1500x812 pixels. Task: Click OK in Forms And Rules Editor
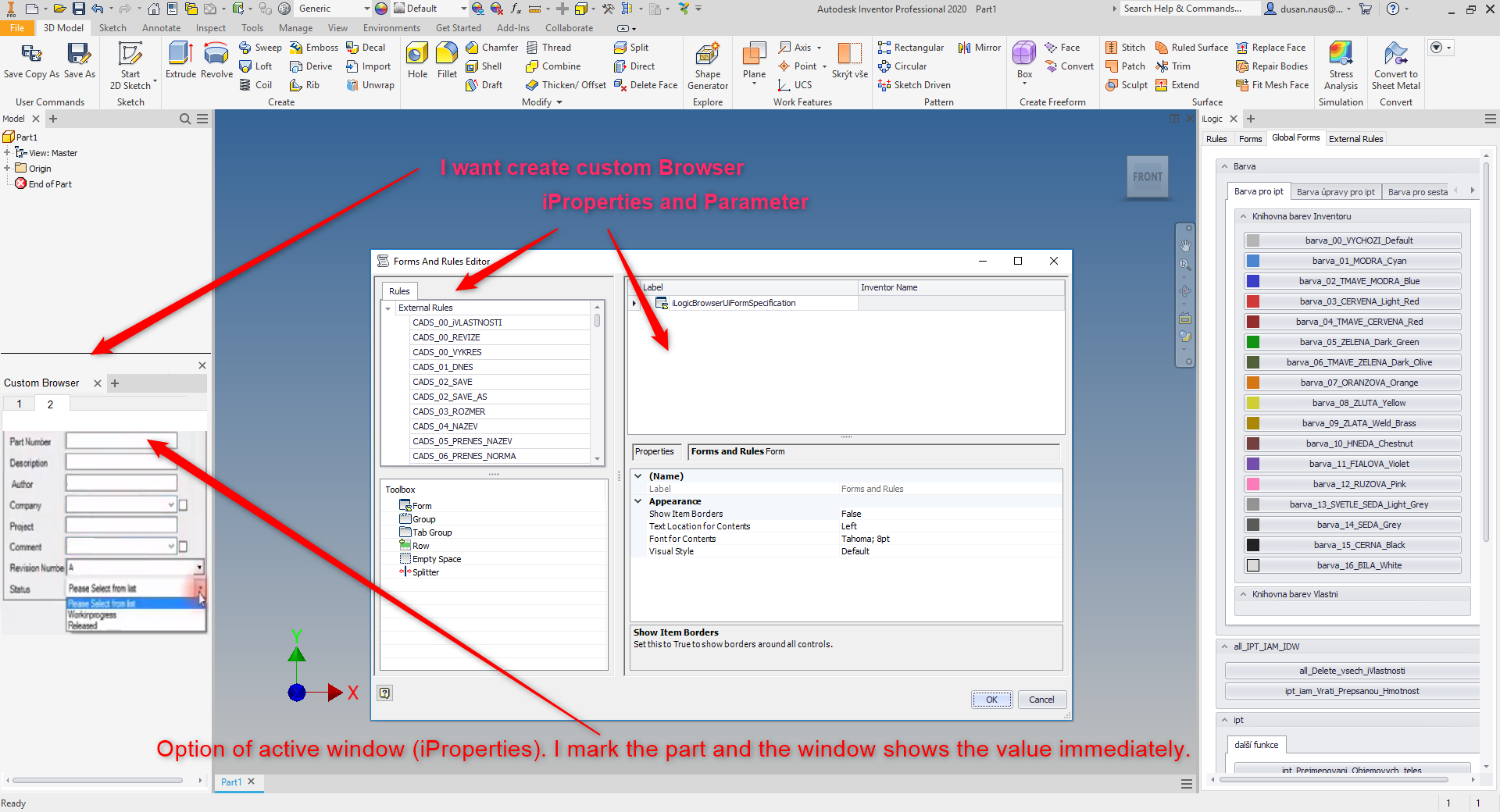coord(991,699)
